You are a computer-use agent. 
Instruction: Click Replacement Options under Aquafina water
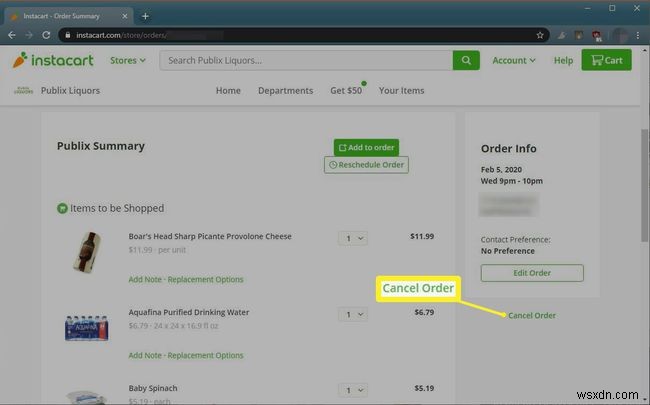[x=205, y=355]
